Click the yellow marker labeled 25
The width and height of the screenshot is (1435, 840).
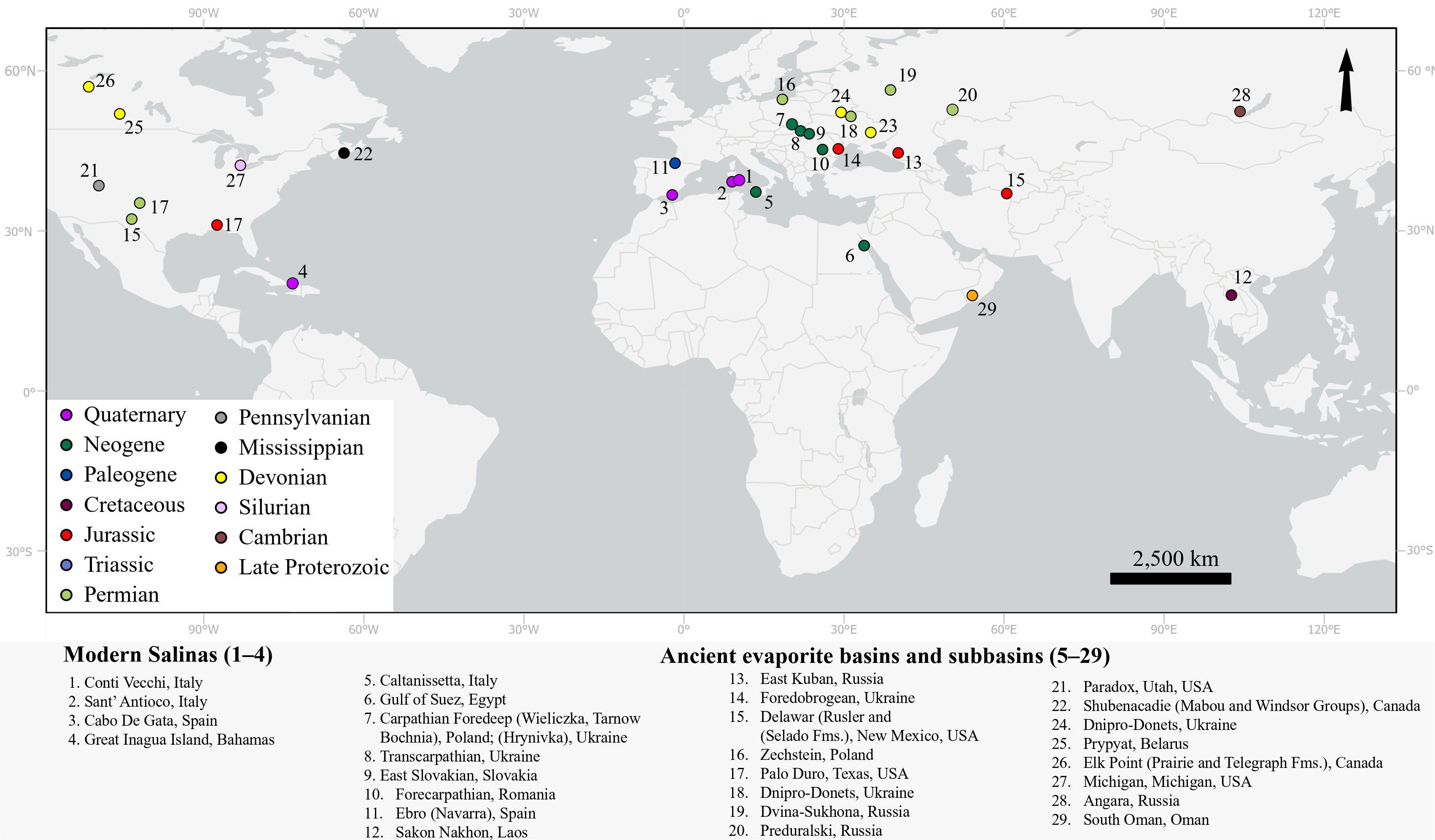(120, 114)
